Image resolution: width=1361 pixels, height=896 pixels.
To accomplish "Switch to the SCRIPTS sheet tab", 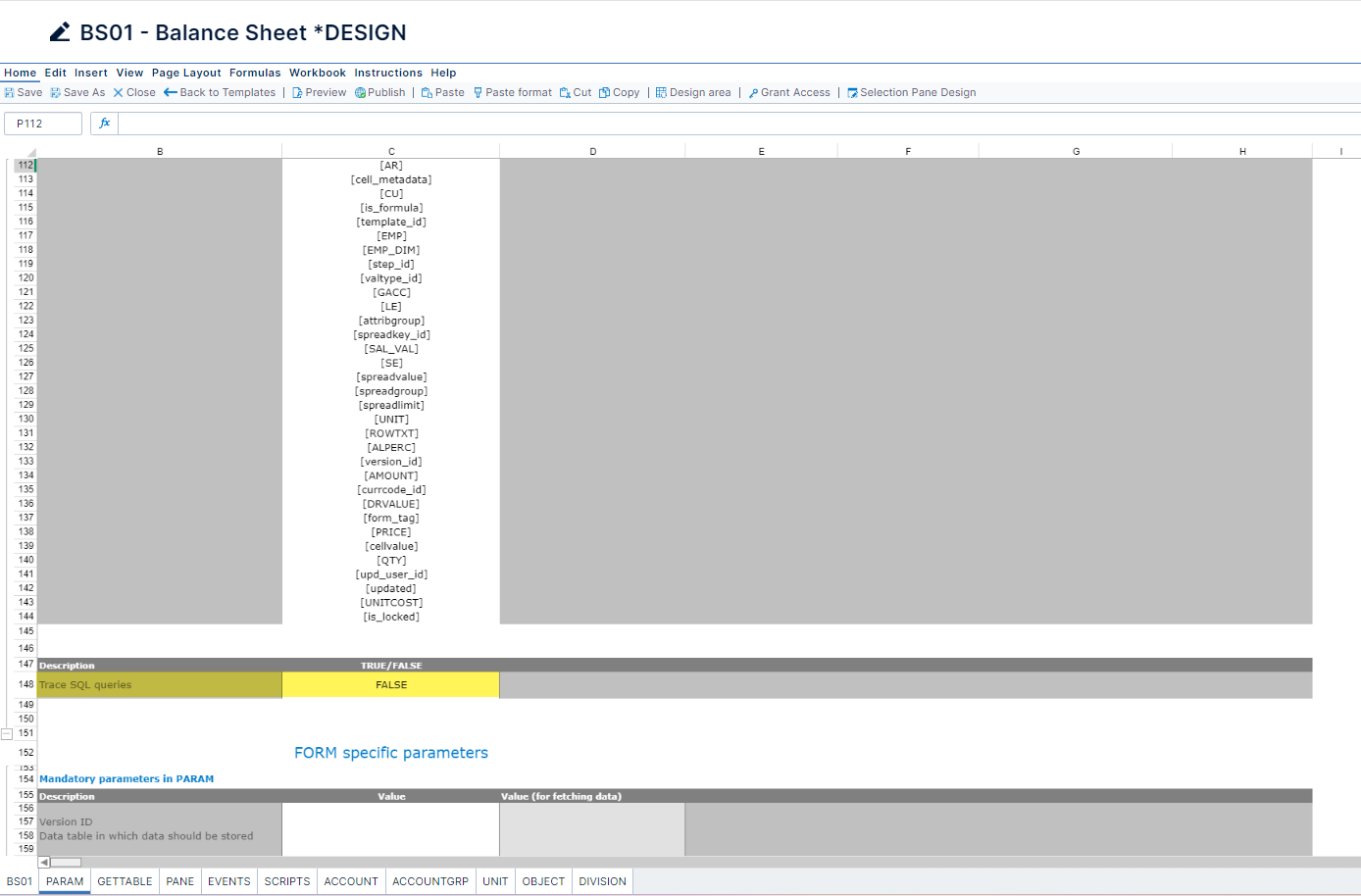I will click(286, 880).
